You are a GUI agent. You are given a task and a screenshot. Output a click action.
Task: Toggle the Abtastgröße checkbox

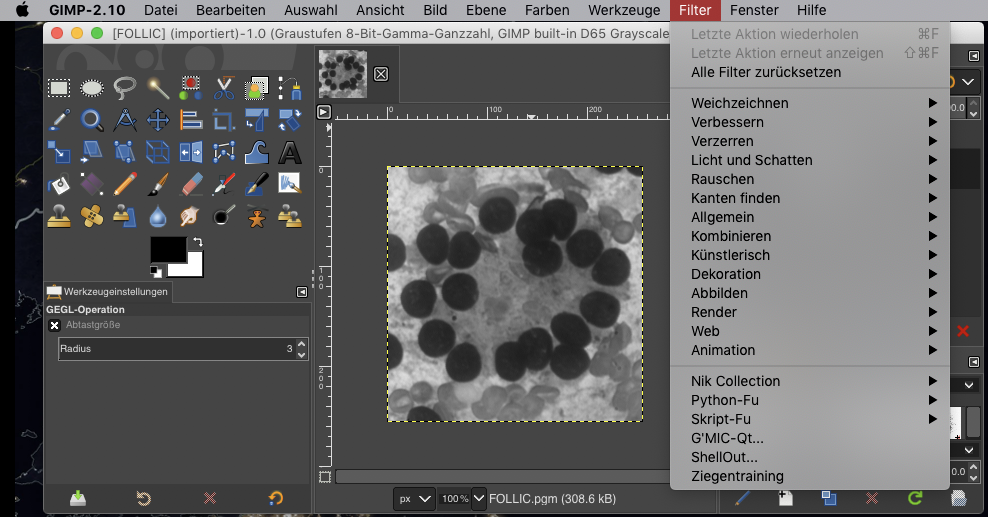(55, 325)
